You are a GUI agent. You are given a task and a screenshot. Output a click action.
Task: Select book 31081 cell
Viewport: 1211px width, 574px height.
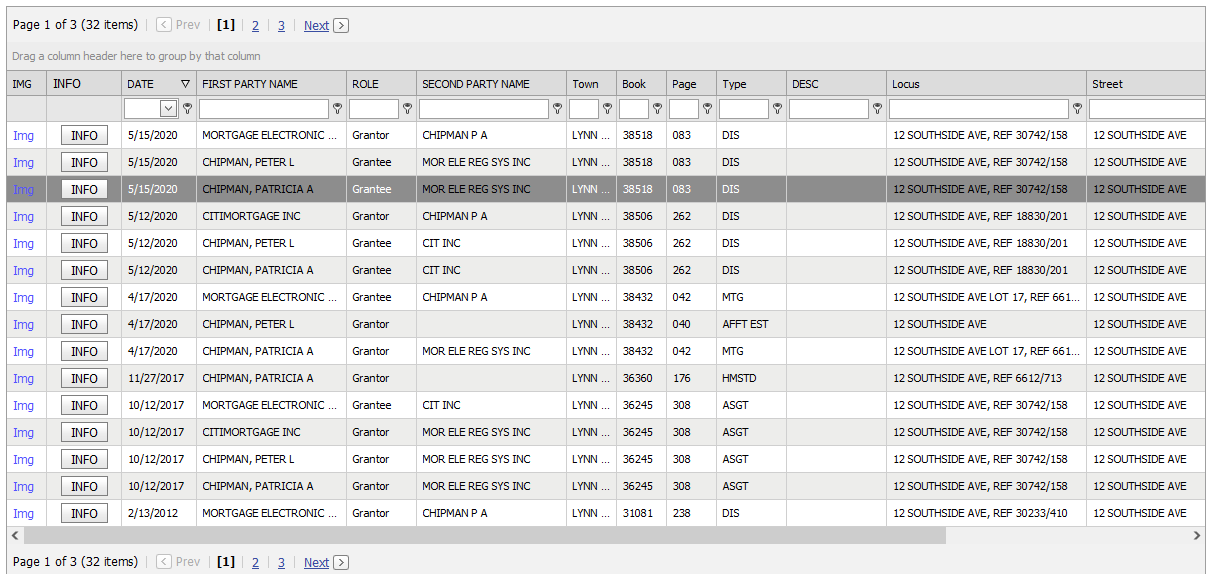point(641,513)
